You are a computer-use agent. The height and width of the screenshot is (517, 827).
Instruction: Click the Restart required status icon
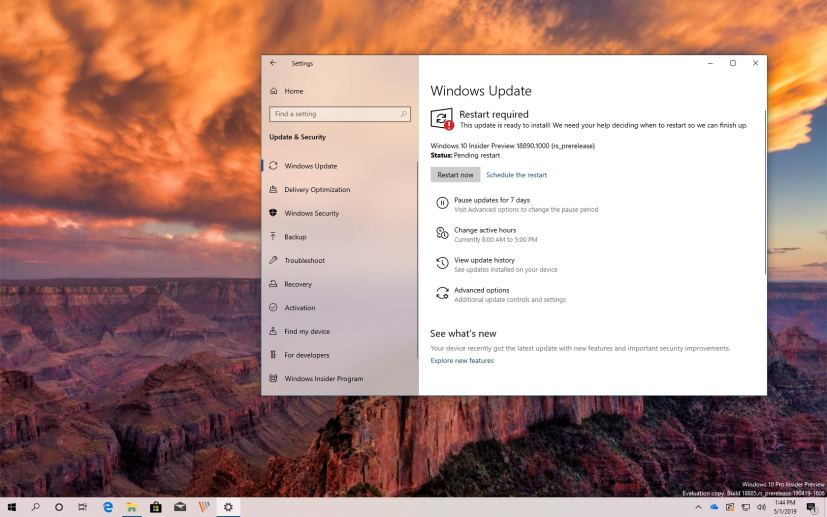442,119
